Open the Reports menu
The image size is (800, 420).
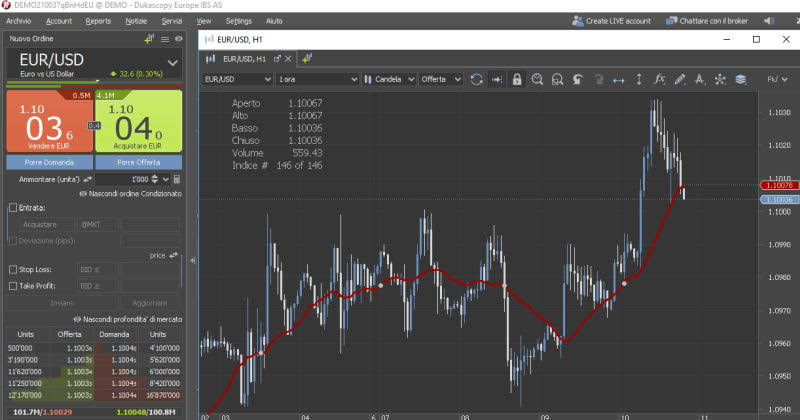click(98, 20)
